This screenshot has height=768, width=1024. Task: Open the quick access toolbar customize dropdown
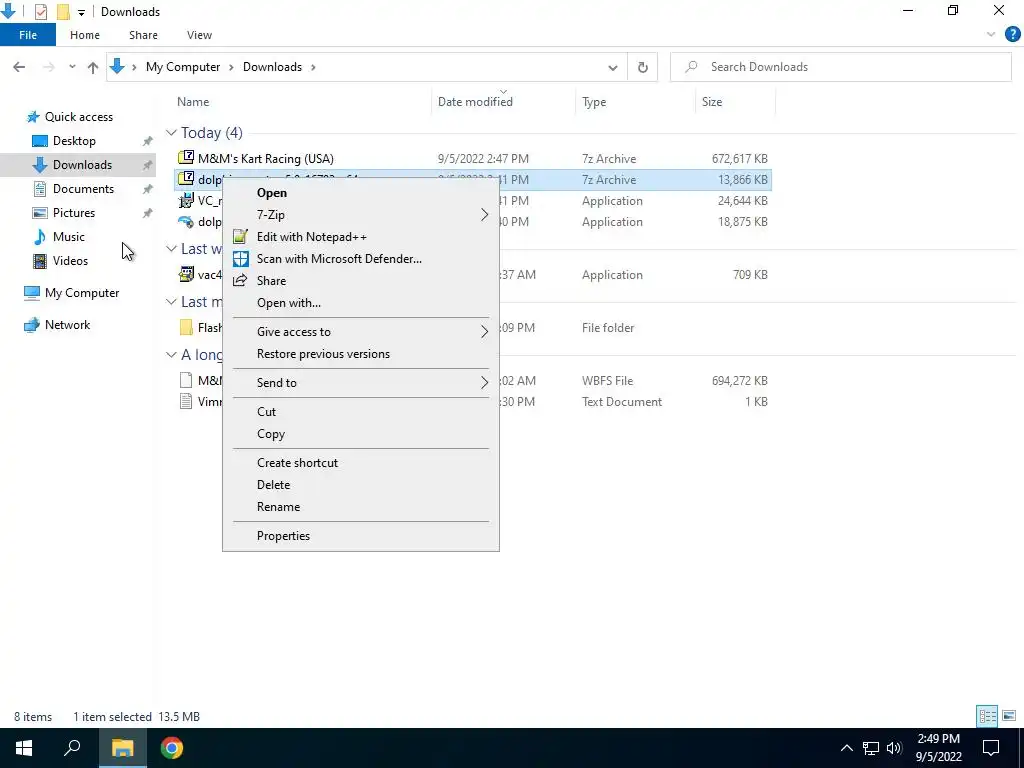pyautogui.click(x=81, y=12)
